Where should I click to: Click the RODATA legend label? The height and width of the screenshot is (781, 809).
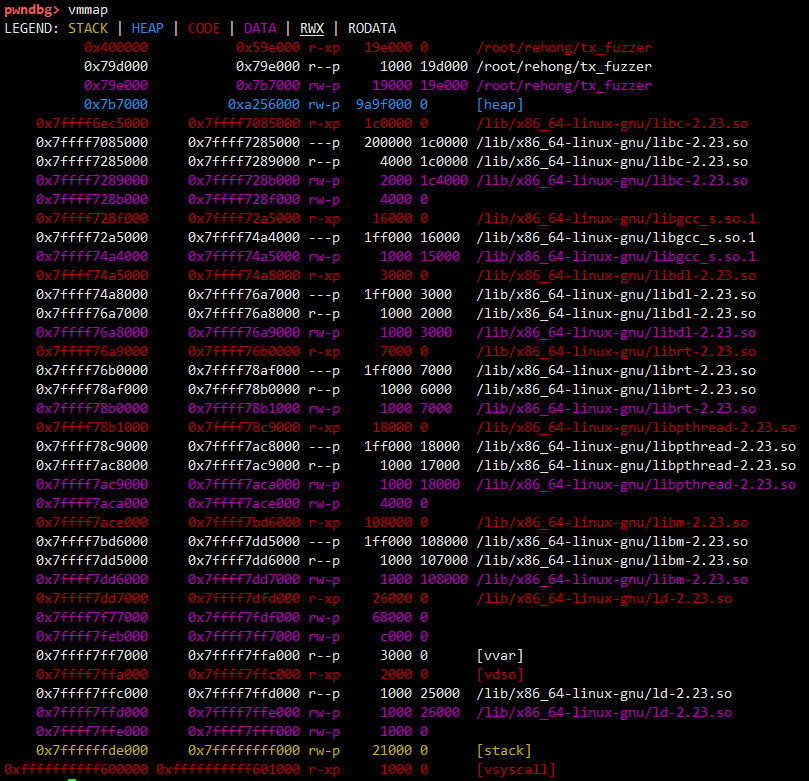372,28
